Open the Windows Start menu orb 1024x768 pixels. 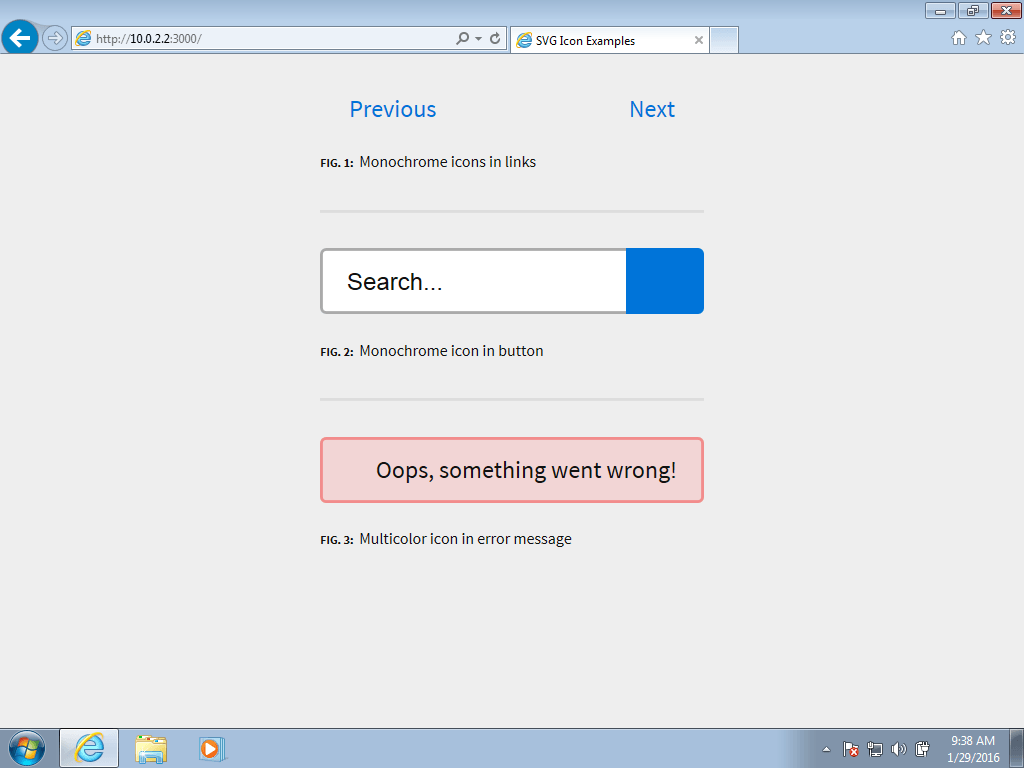point(27,748)
